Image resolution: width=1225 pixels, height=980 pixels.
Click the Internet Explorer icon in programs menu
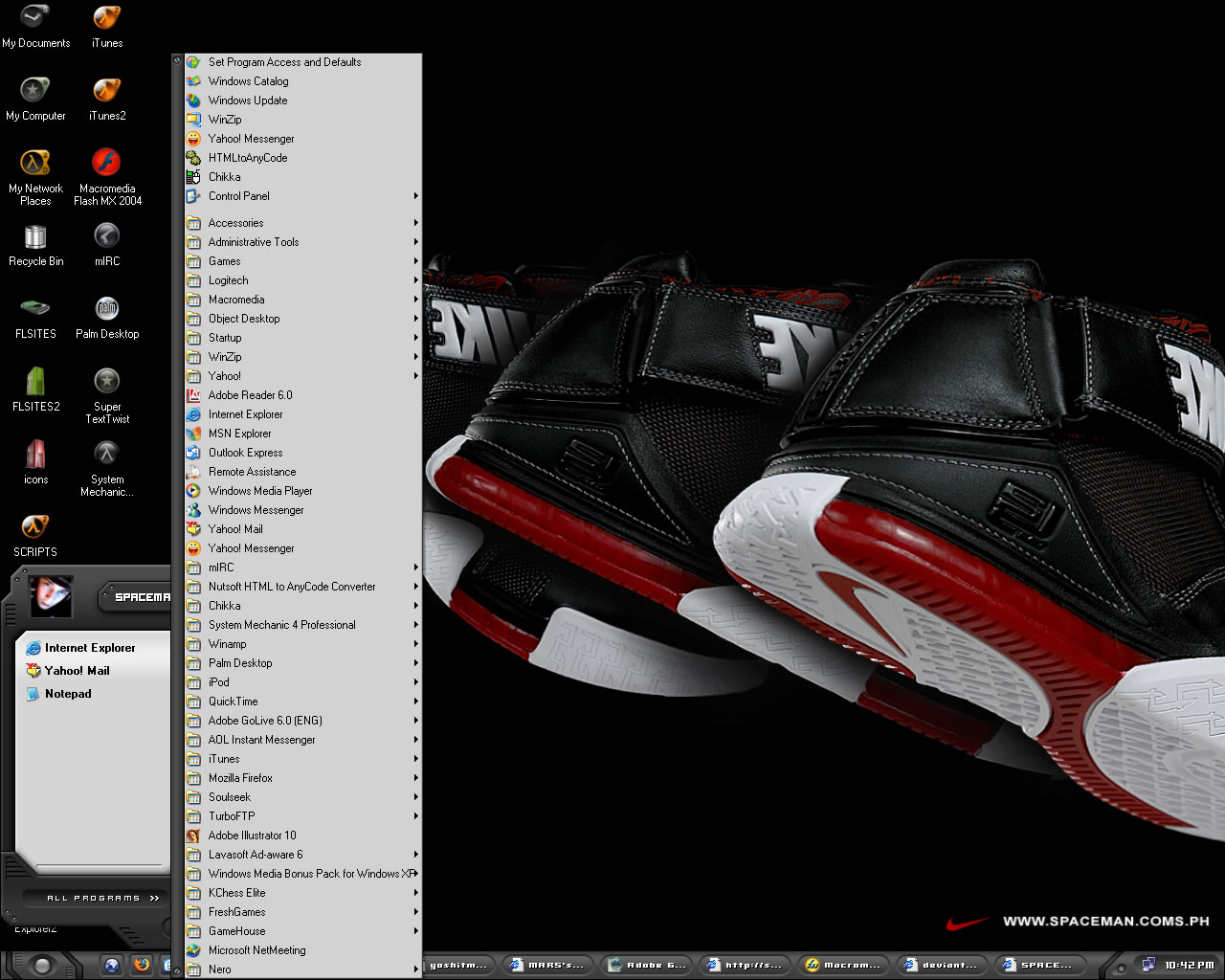coord(193,414)
